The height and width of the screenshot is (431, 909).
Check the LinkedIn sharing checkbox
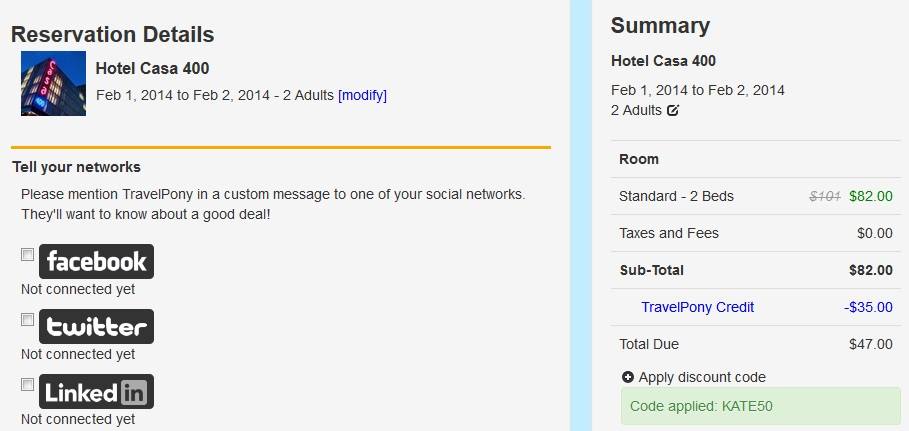click(x=27, y=385)
